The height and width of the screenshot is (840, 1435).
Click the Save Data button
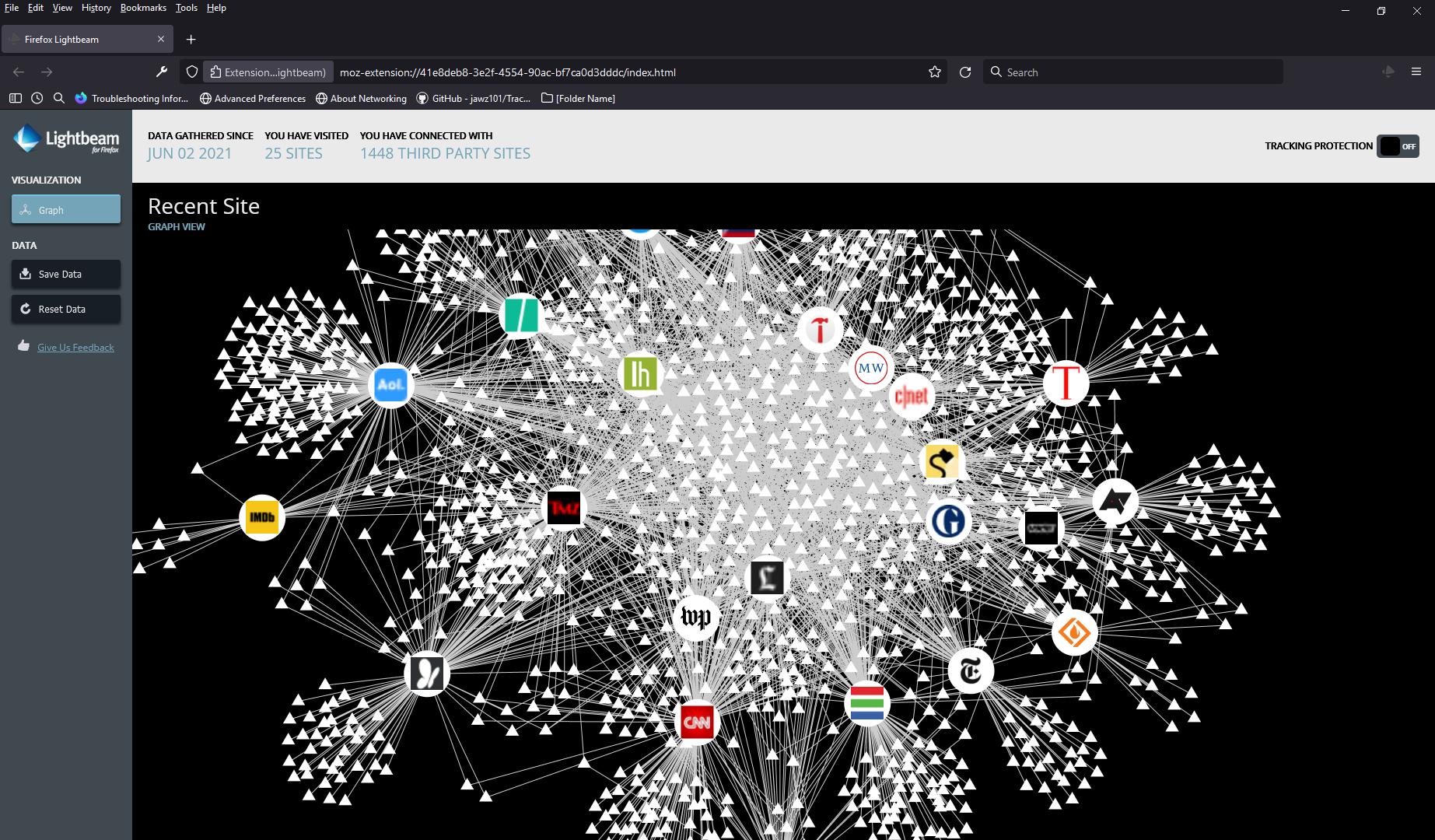66,274
